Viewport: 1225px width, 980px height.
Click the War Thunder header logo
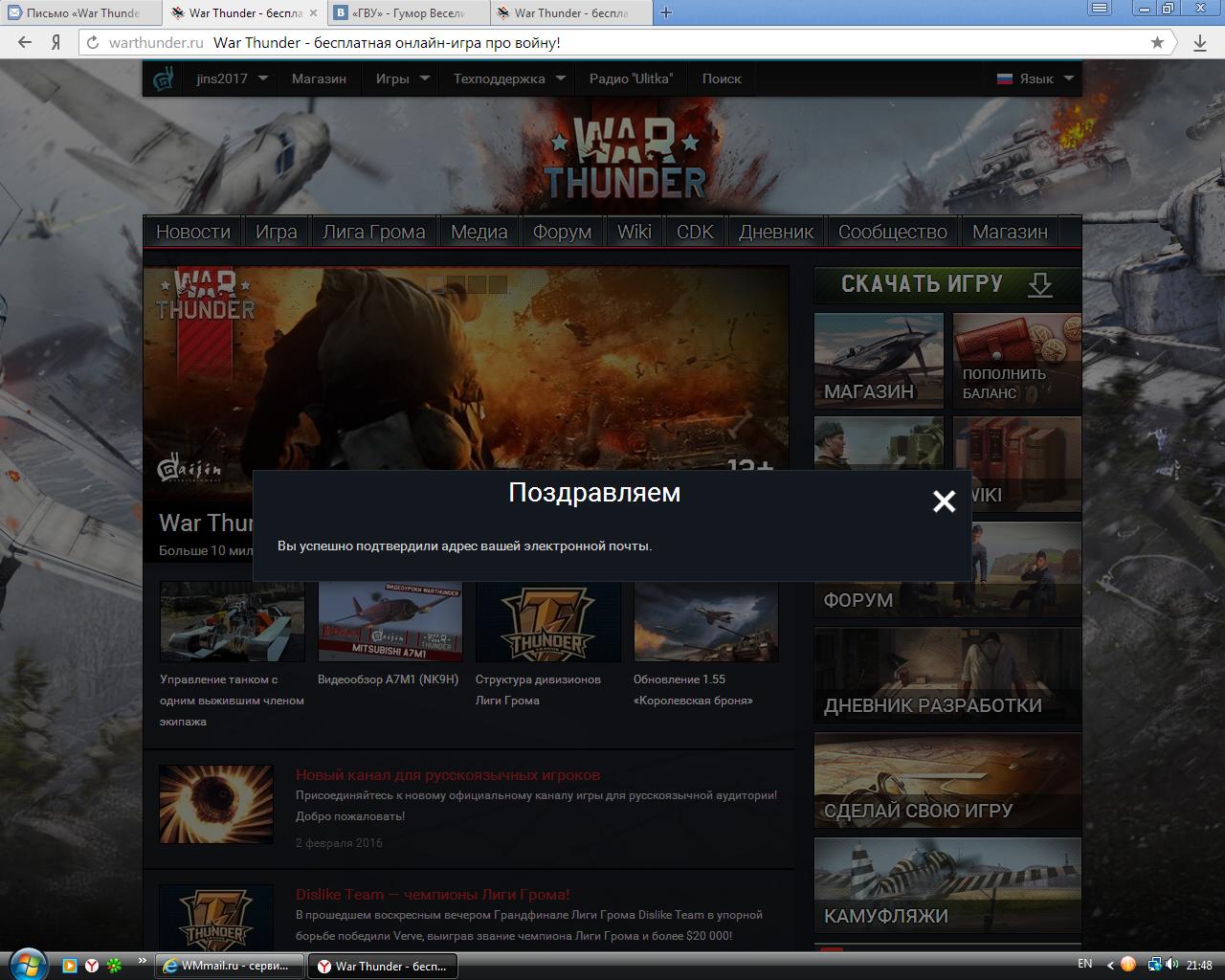tap(625, 158)
